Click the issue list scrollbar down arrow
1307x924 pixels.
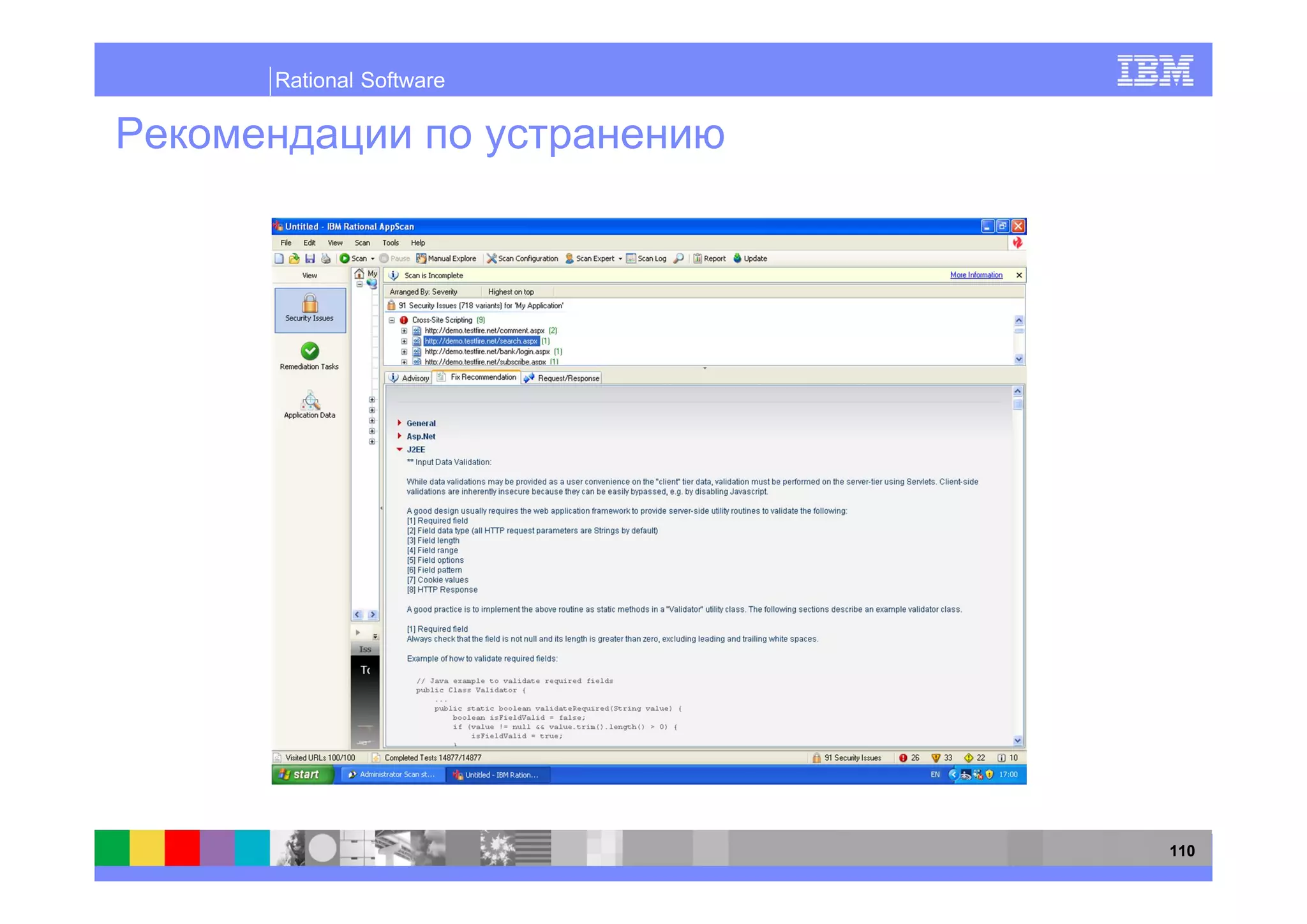[x=1019, y=359]
